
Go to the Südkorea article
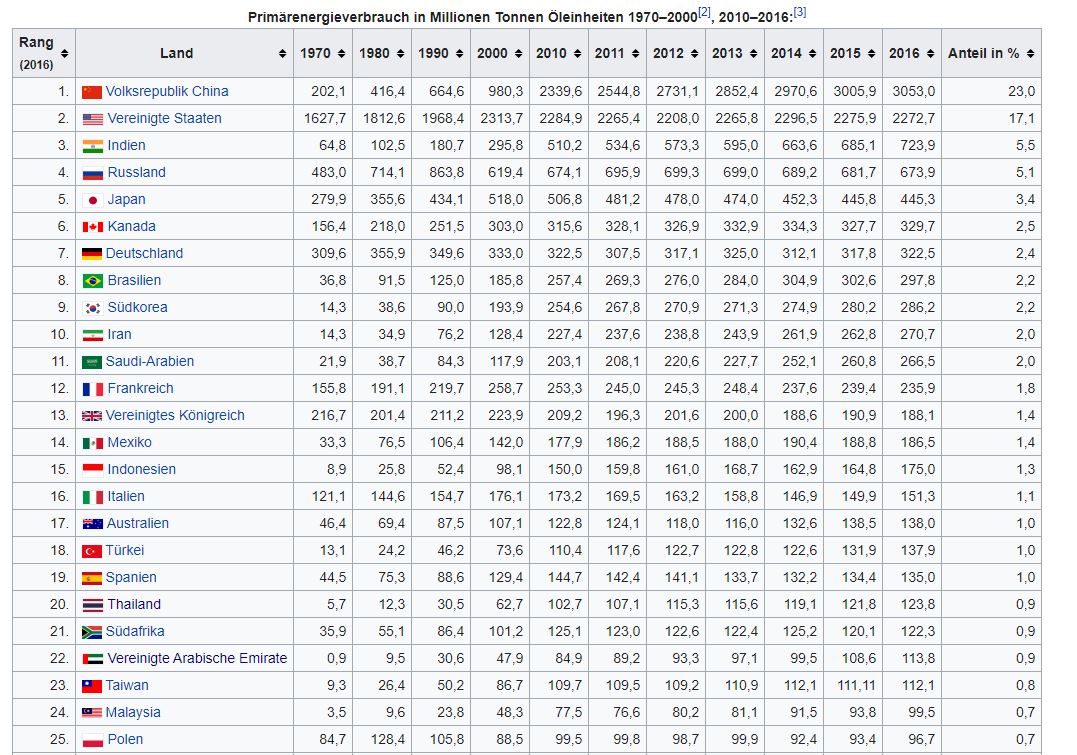pos(137,307)
